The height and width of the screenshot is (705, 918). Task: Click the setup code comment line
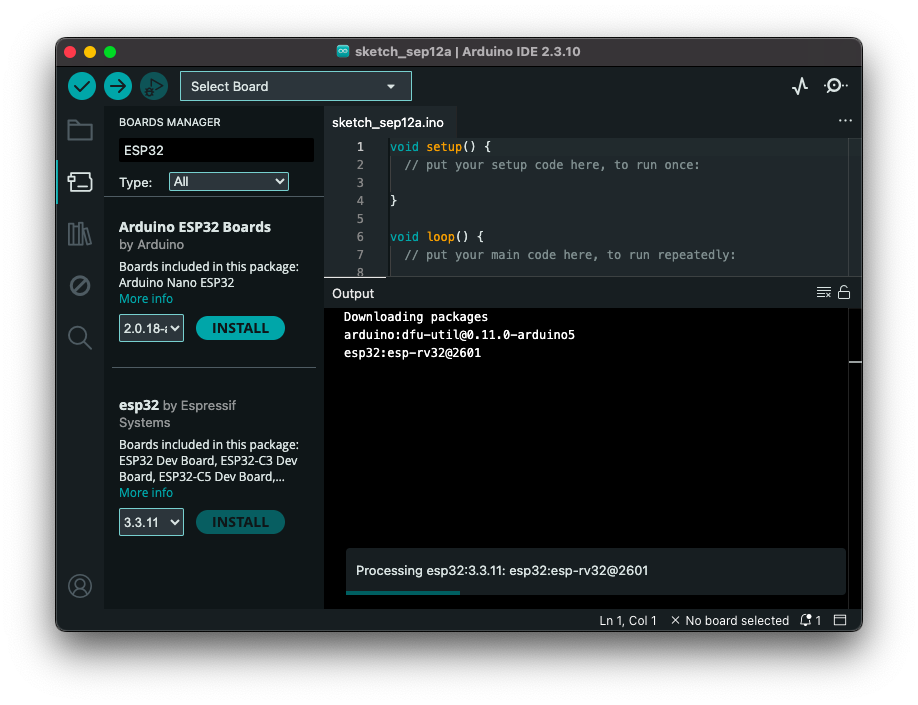tap(552, 165)
